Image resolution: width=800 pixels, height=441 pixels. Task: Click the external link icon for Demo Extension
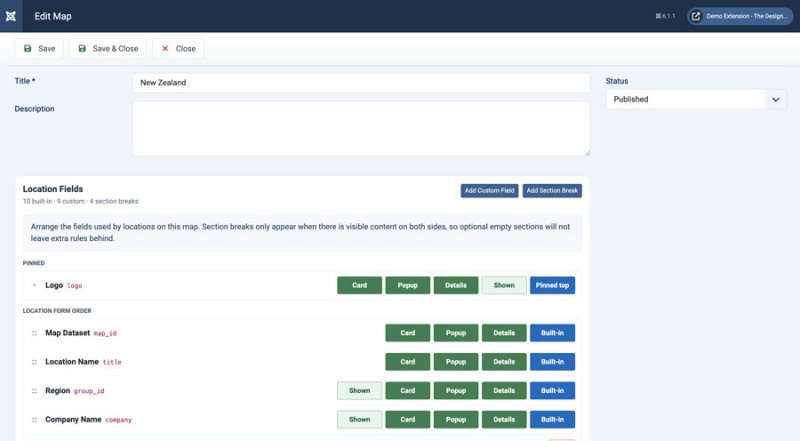click(x=695, y=16)
